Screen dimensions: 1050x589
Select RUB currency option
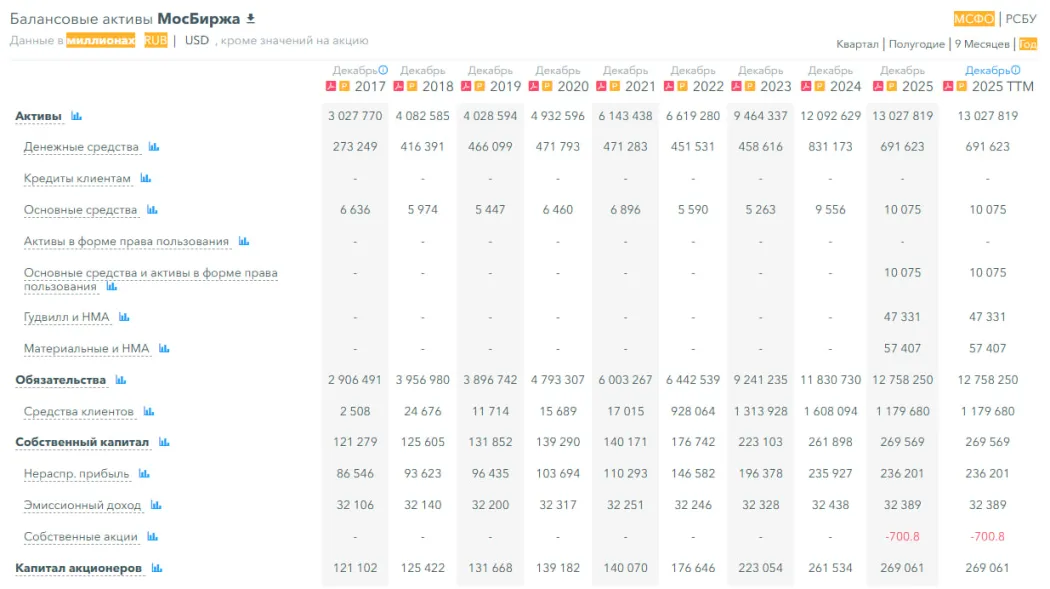[x=155, y=41]
